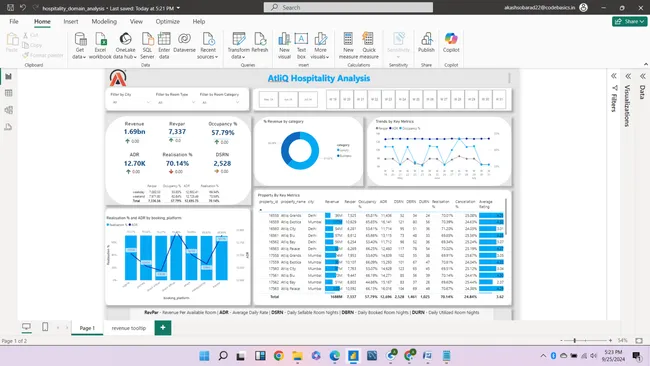Adjust the zoom slider handle
The height and width of the screenshot is (366, 650).
point(575,340)
